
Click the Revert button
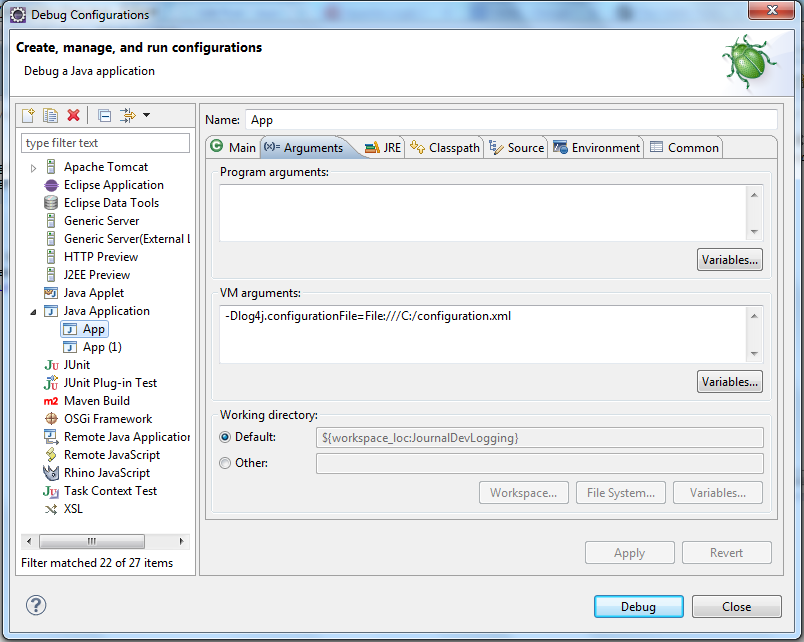click(727, 553)
